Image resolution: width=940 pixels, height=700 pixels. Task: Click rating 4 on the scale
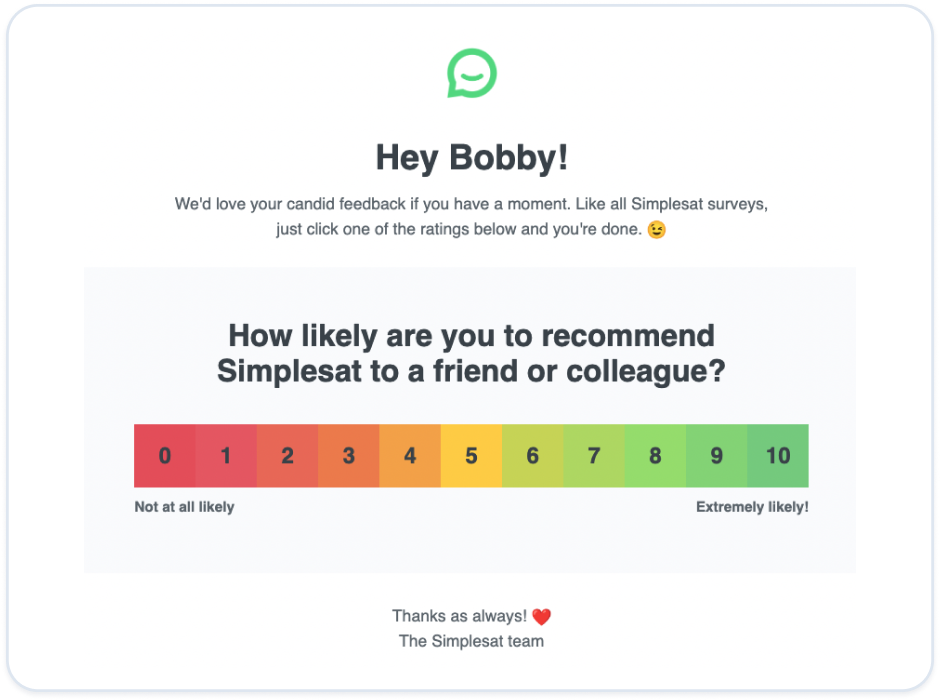coord(410,456)
